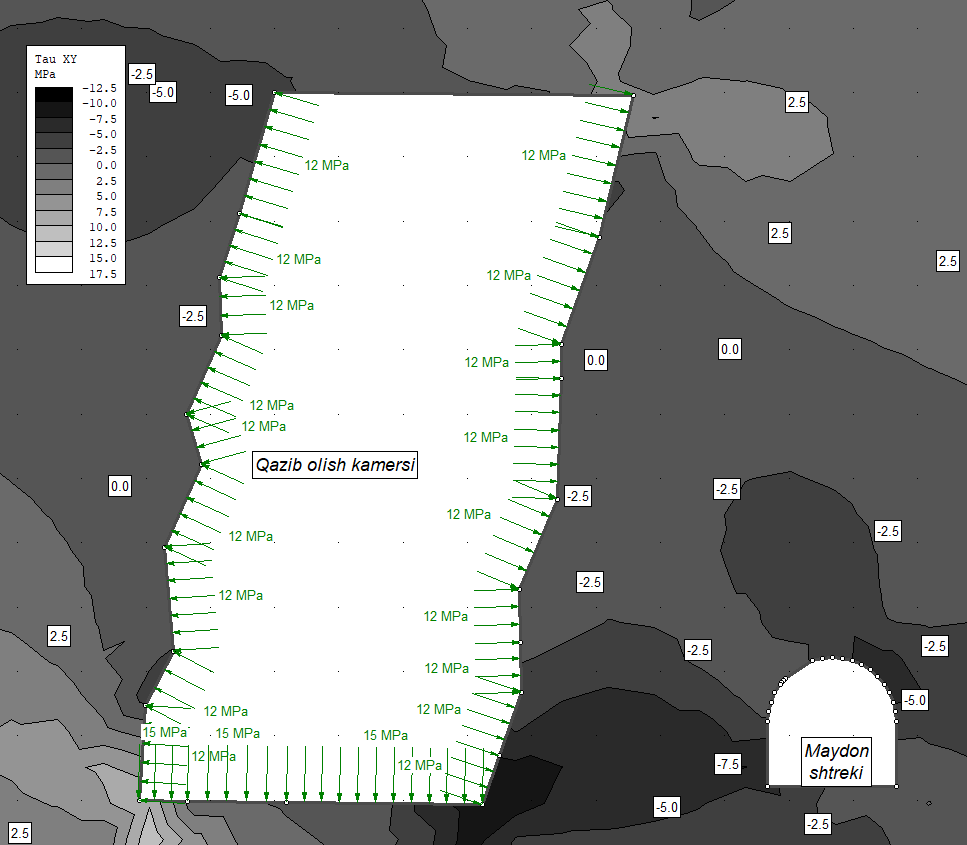Pick the black legend swatch below -12.5
This screenshot has height=845, width=967.
(54, 94)
